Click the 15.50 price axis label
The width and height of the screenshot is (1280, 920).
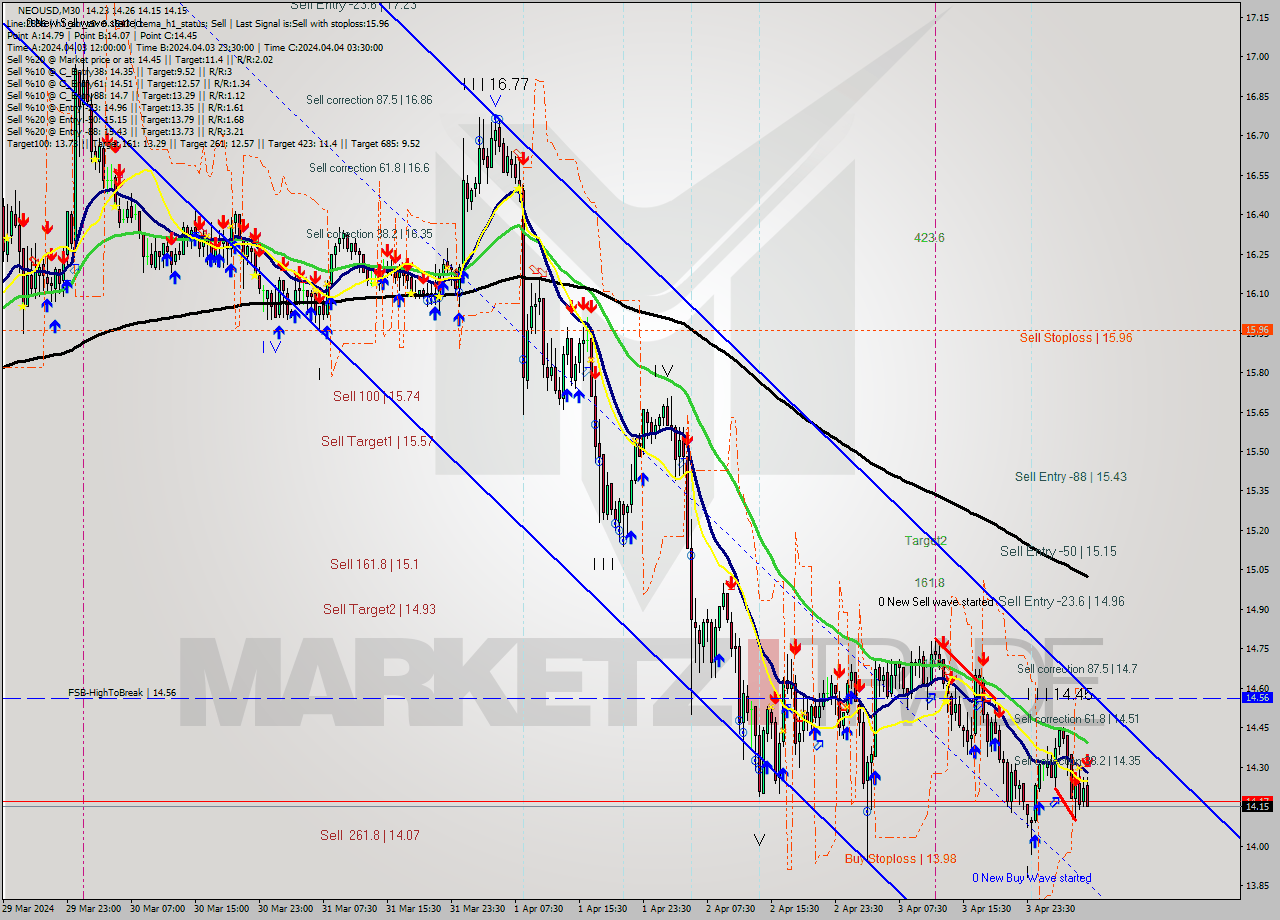[x=1258, y=451]
